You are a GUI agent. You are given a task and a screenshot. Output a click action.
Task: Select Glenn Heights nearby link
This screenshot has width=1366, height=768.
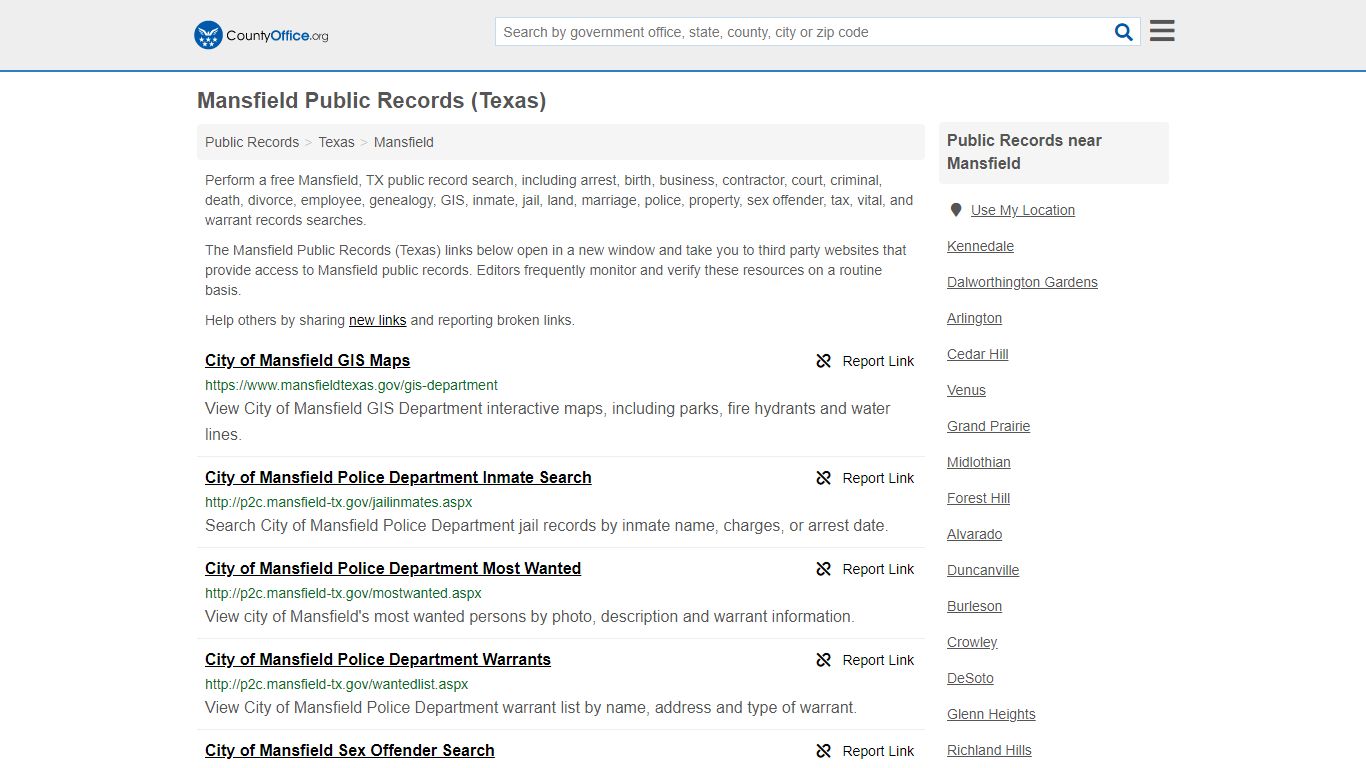click(x=991, y=714)
